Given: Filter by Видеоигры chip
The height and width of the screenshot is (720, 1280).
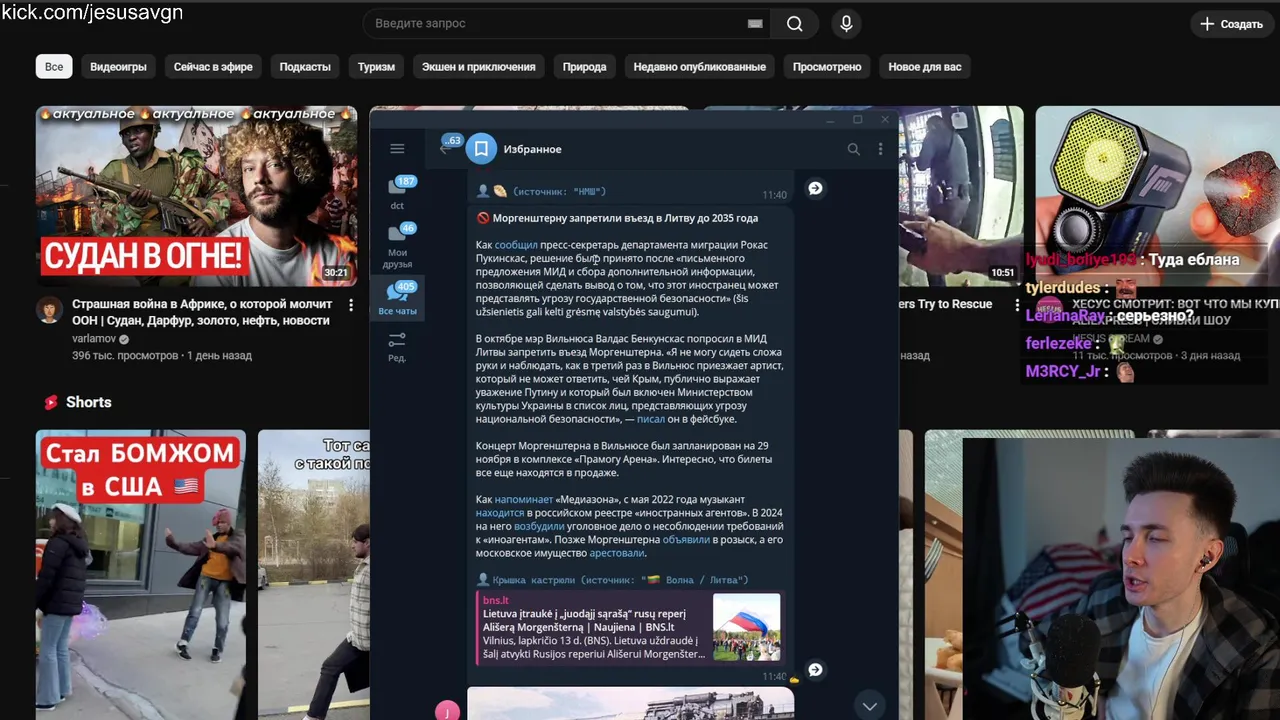Looking at the screenshot, I should point(118,67).
